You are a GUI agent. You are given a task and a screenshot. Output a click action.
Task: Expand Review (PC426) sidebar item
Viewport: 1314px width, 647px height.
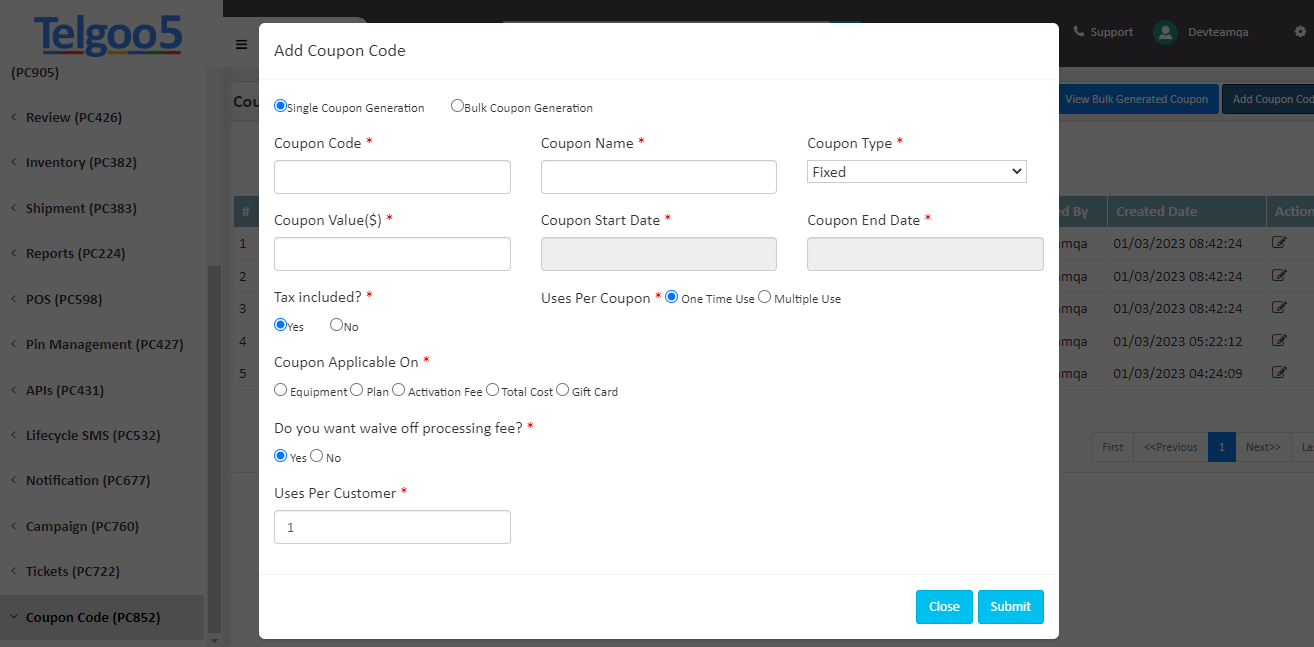pos(74,117)
